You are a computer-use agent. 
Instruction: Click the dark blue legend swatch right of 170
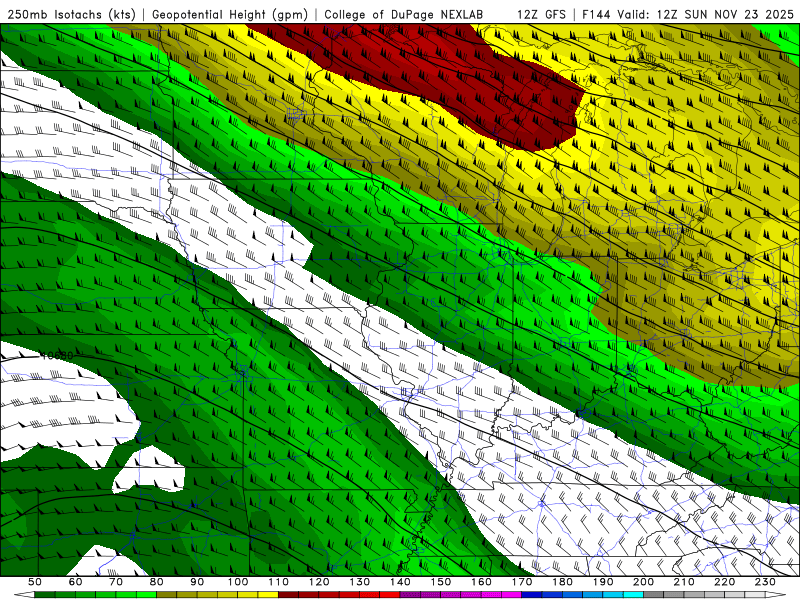(532, 595)
